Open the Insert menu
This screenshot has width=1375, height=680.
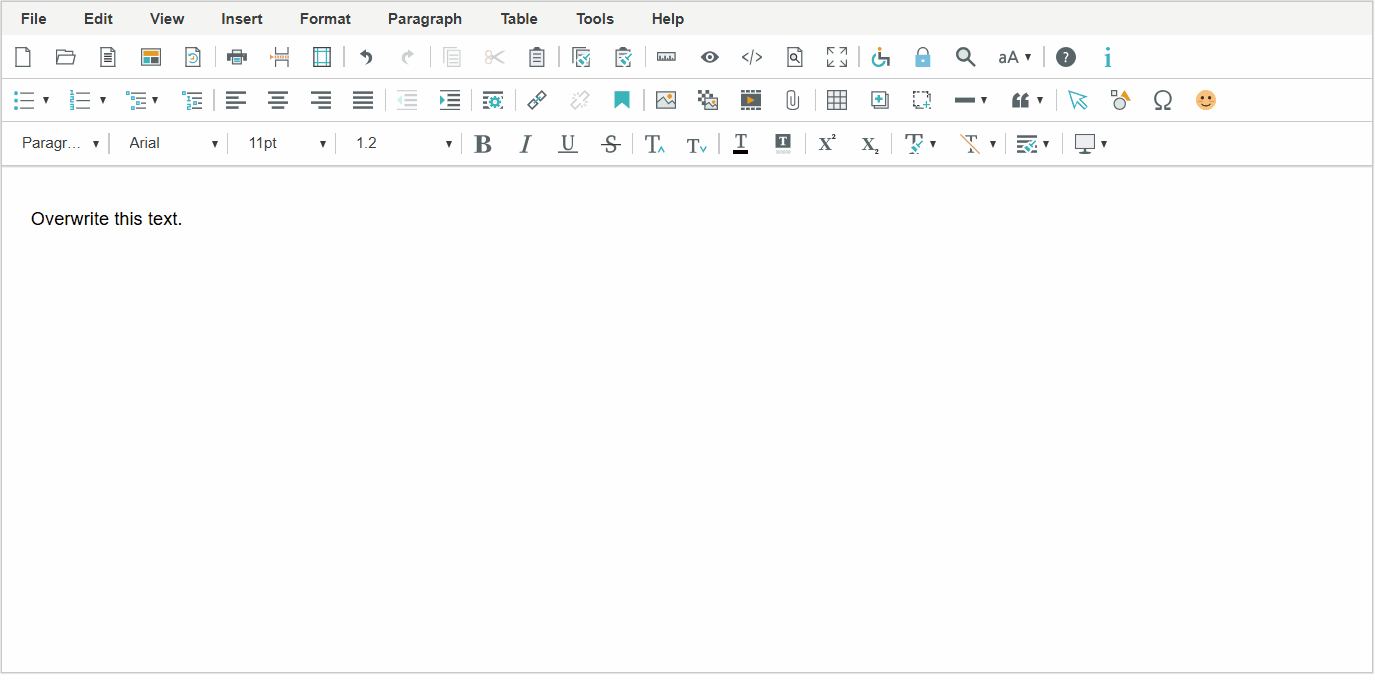pos(242,19)
